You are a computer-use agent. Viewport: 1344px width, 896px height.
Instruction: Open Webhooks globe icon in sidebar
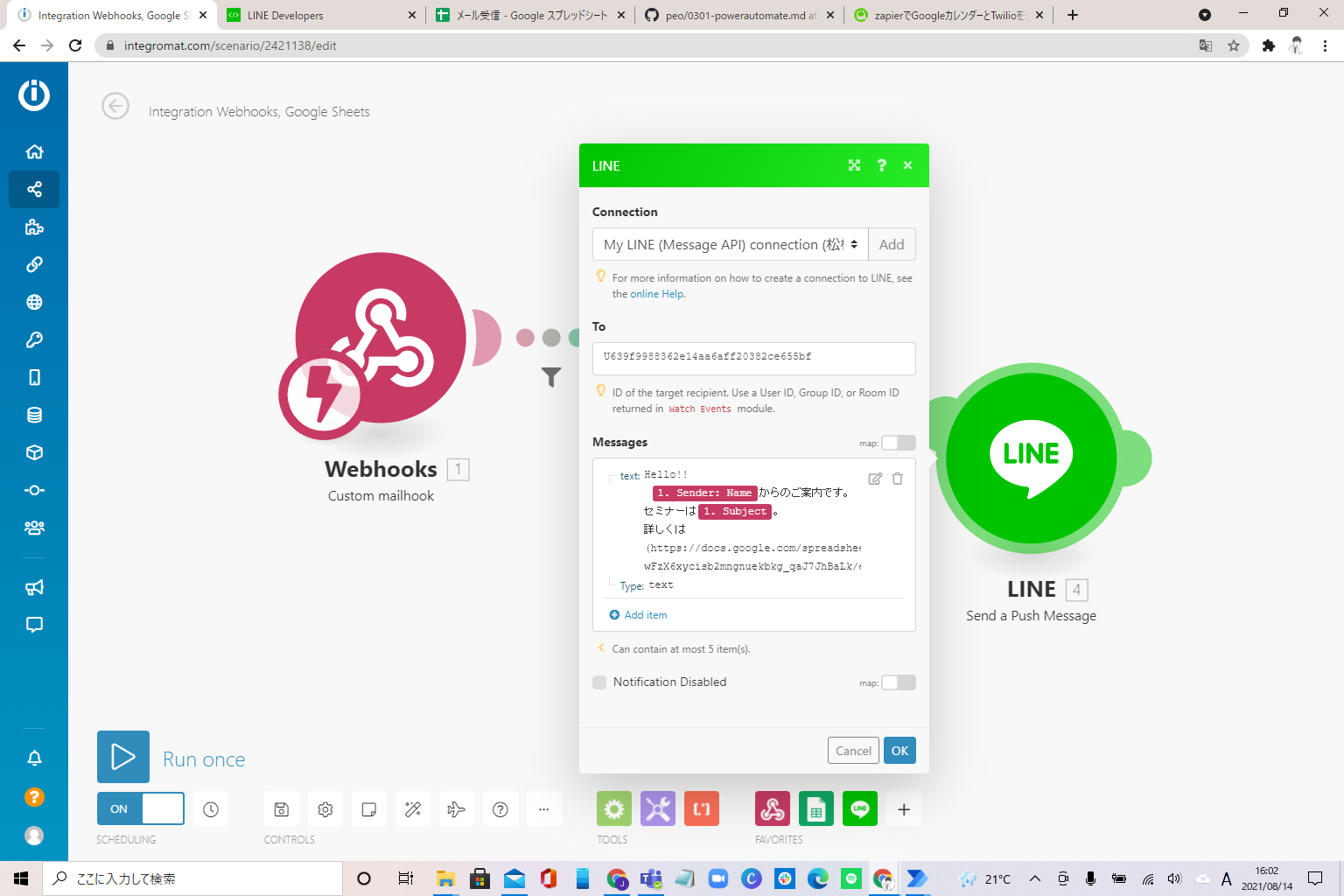point(34,302)
